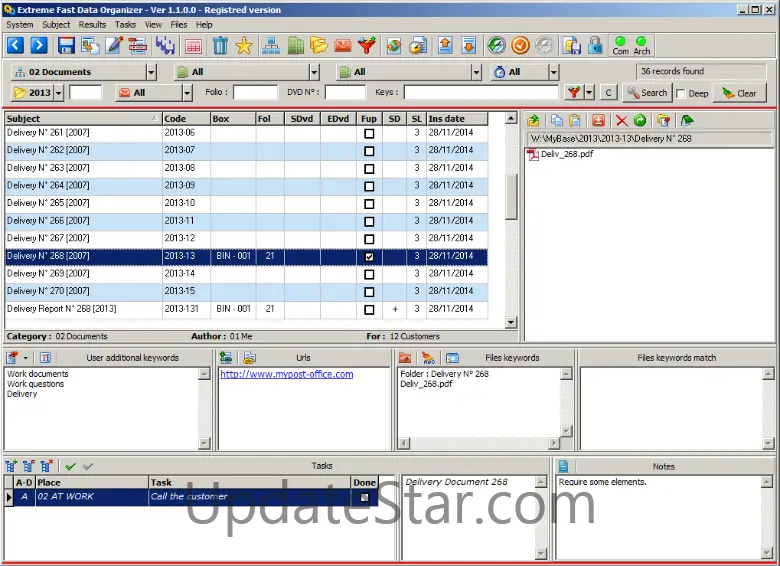Enable the Deep search checkbox
This screenshot has height=566, width=780.
point(682,93)
